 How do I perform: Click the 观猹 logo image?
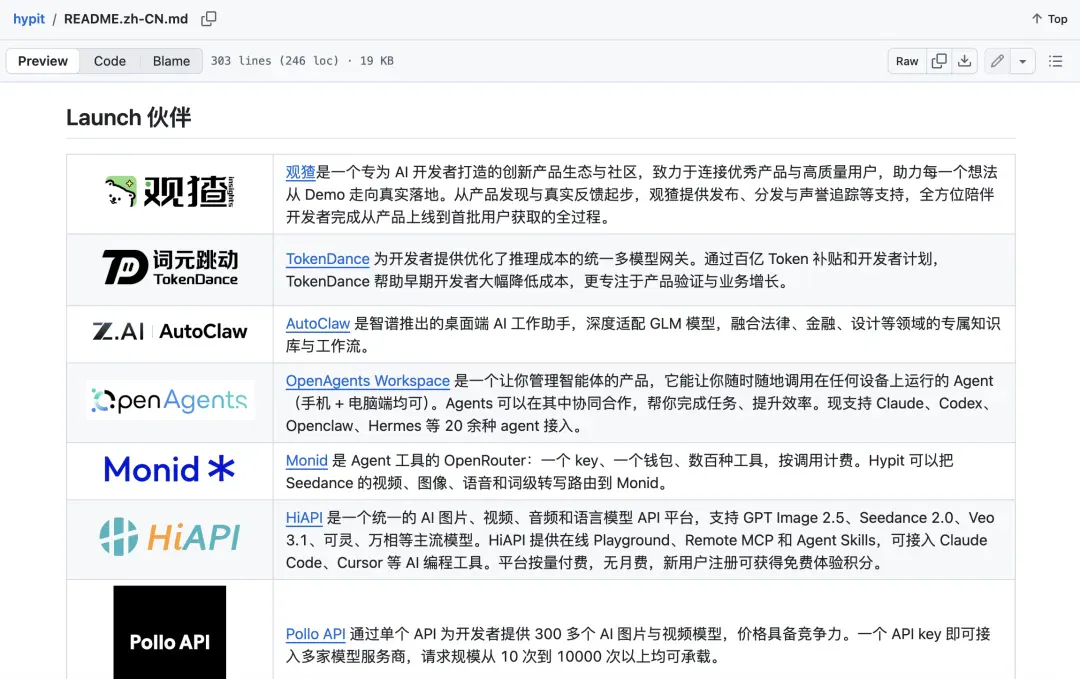pyautogui.click(x=169, y=191)
